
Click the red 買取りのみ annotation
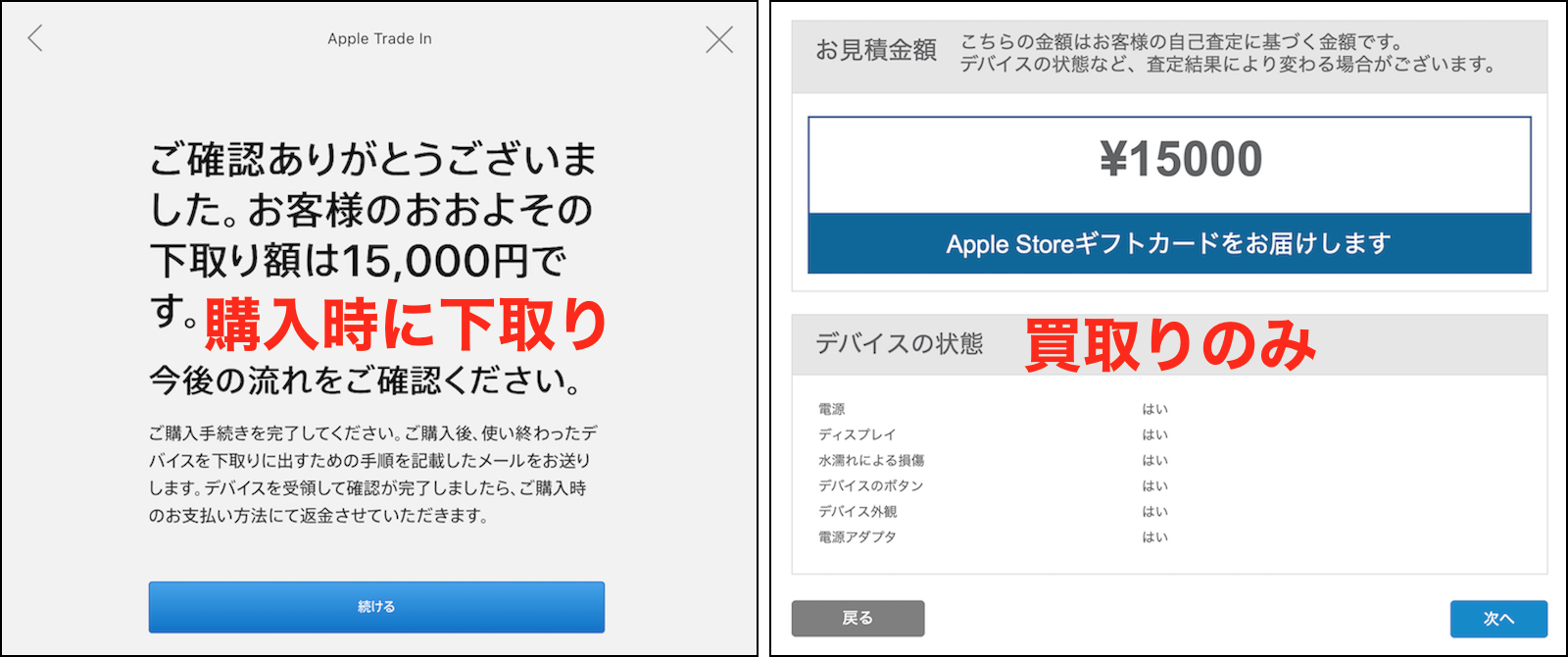(1170, 344)
